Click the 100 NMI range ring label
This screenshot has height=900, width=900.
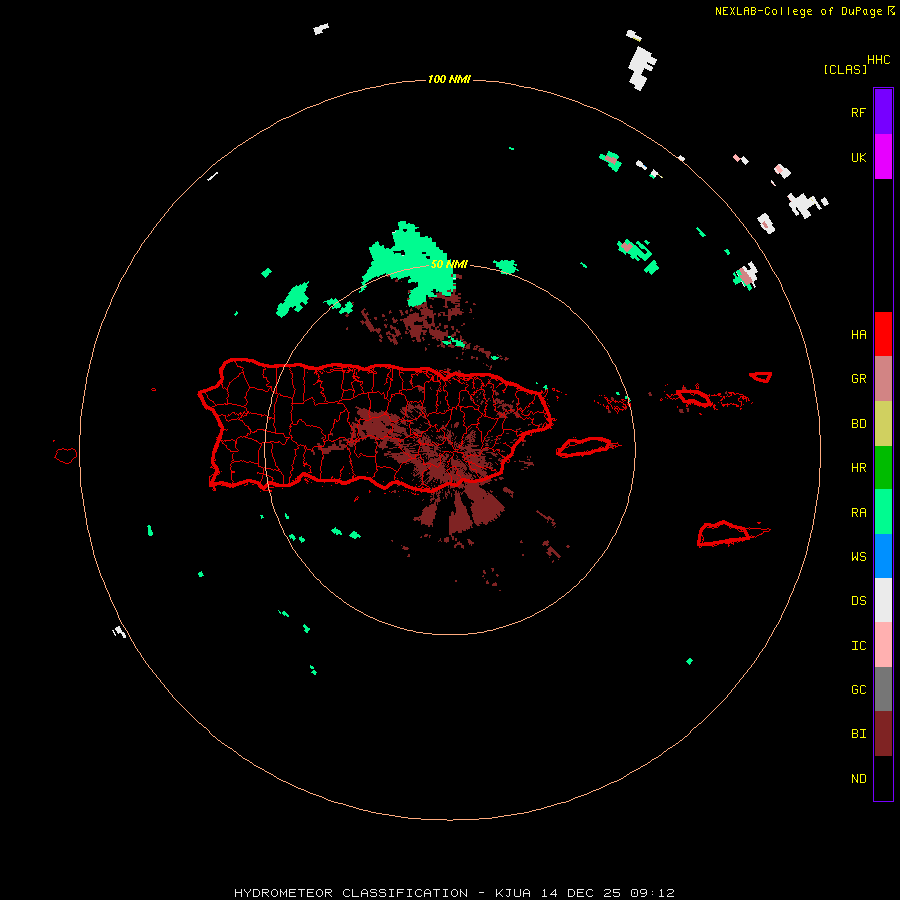click(x=449, y=79)
